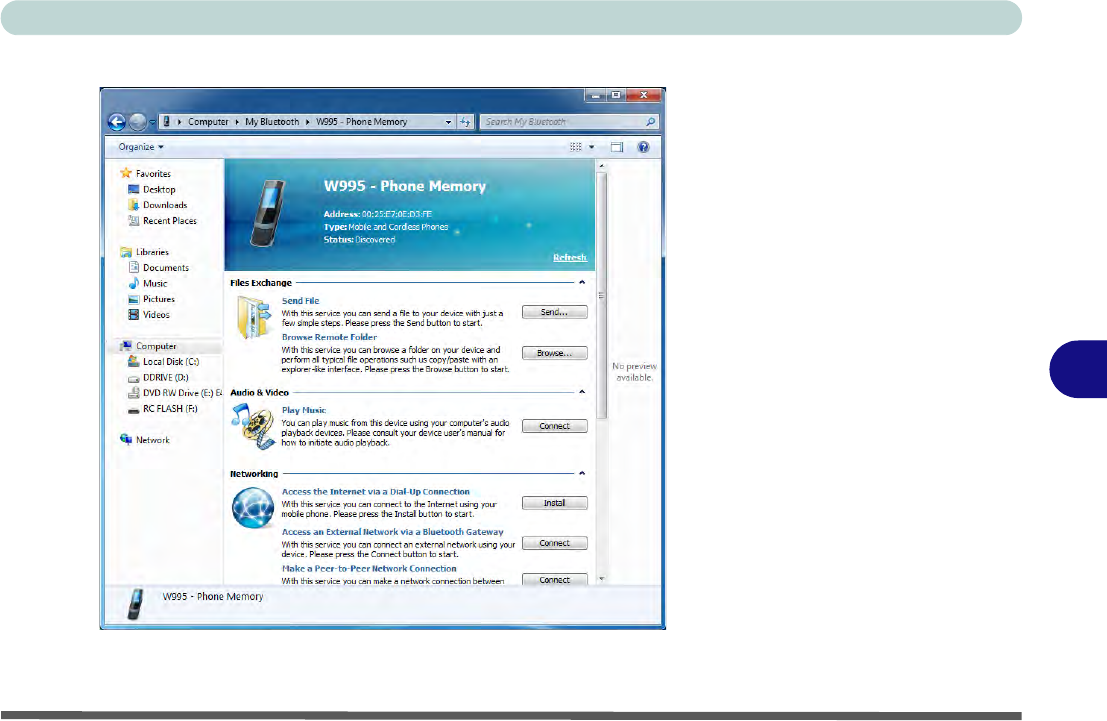Click the vertical scrollbar thumb
This screenshot has height=721, width=1107.
[x=602, y=296]
